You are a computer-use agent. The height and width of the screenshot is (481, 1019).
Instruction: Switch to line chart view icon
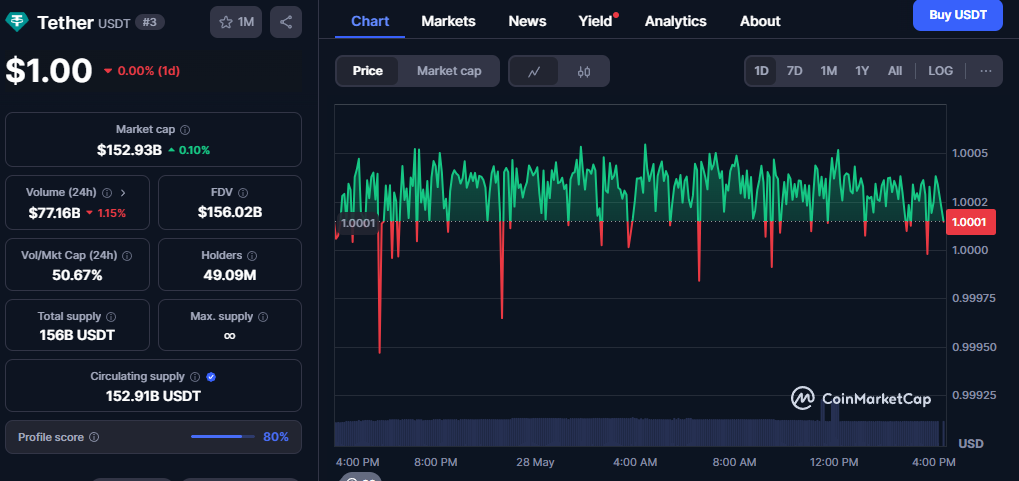click(534, 72)
